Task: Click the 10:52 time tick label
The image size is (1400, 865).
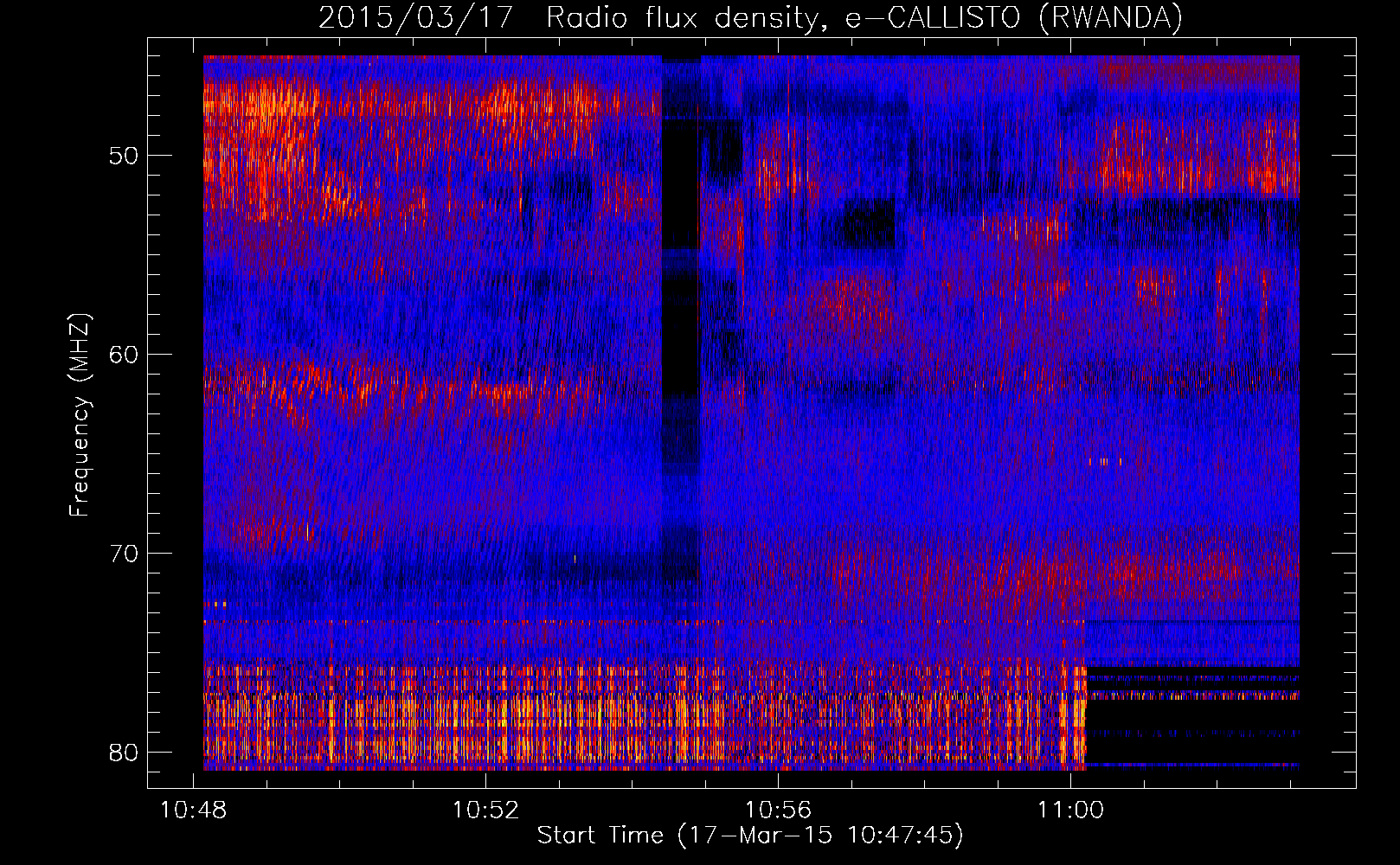Action: 486,811
